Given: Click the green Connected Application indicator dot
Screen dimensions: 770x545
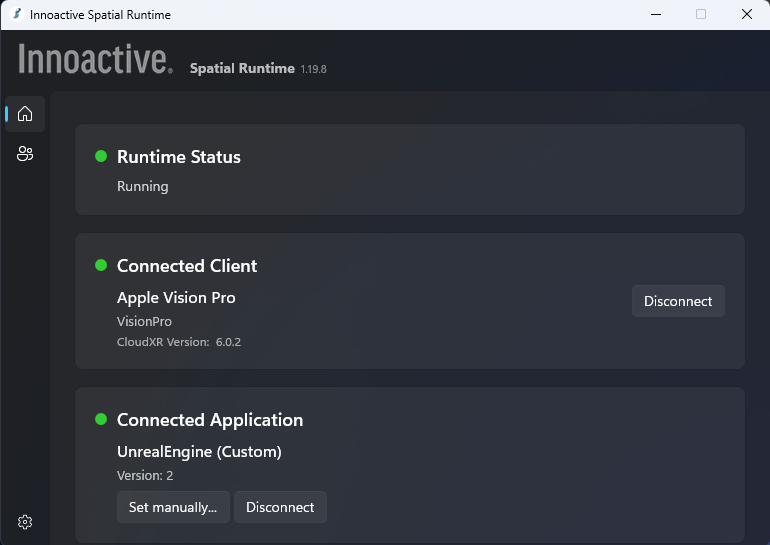Looking at the screenshot, I should coord(101,420).
